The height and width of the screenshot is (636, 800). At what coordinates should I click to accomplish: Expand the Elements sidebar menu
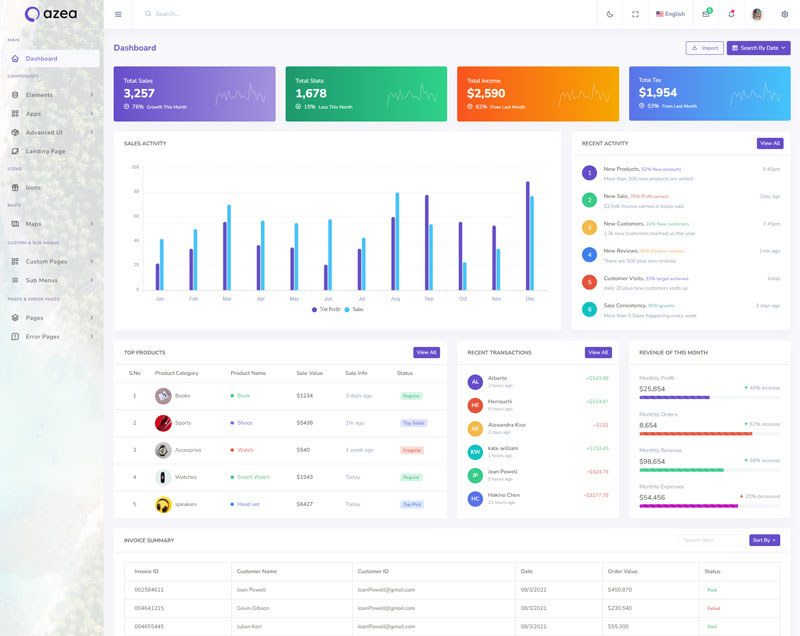pyautogui.click(x=50, y=95)
